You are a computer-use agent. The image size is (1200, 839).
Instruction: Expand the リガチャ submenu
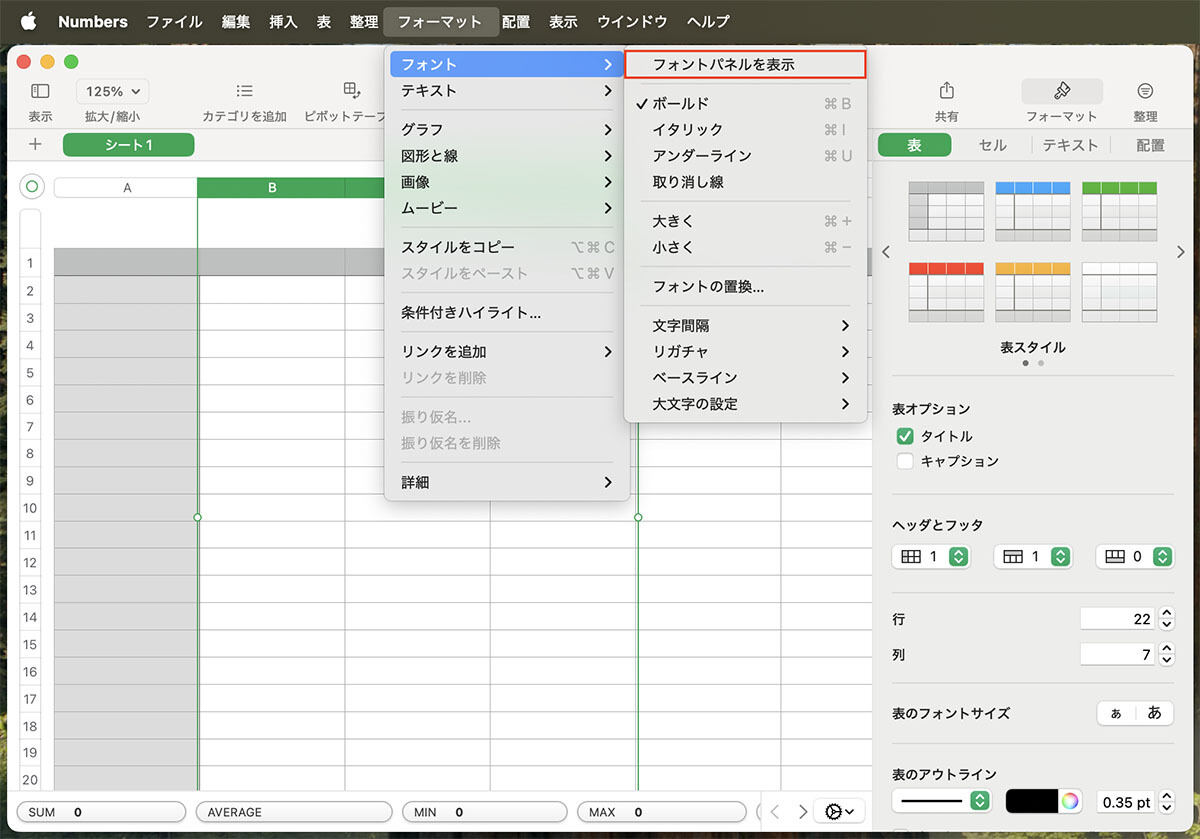tap(745, 352)
